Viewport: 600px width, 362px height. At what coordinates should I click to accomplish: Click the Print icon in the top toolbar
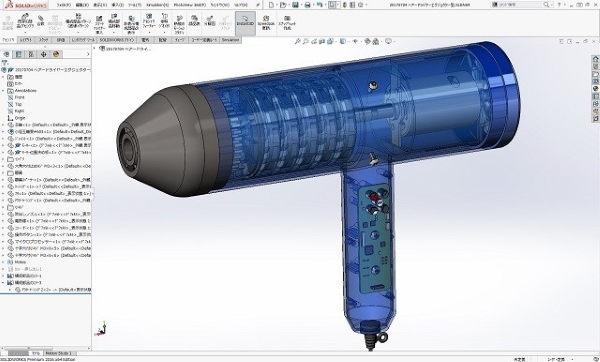click(307, 5)
